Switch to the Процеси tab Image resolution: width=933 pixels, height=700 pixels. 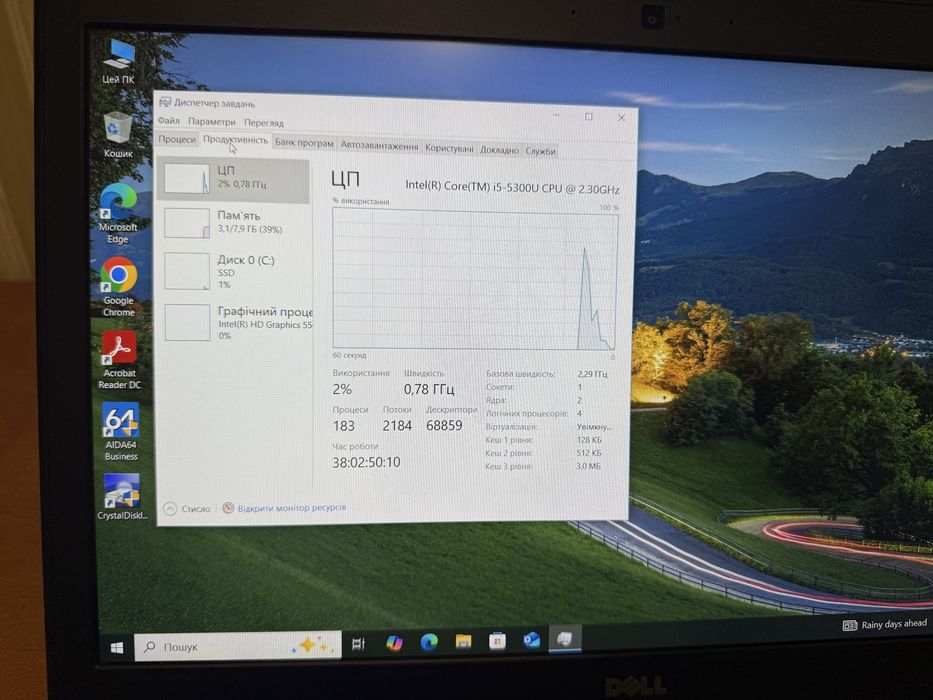click(177, 139)
